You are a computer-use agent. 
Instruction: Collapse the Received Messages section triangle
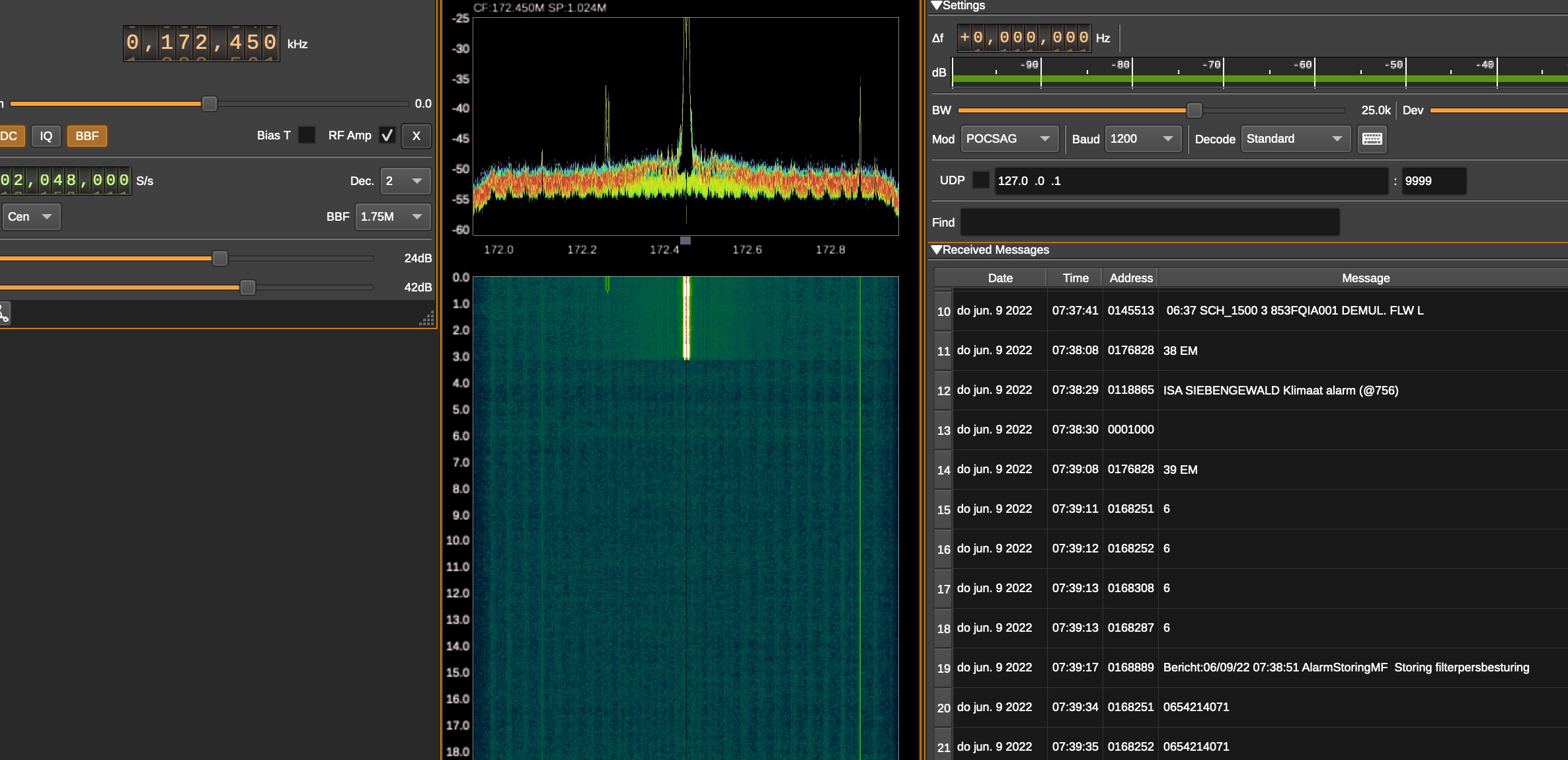[936, 250]
